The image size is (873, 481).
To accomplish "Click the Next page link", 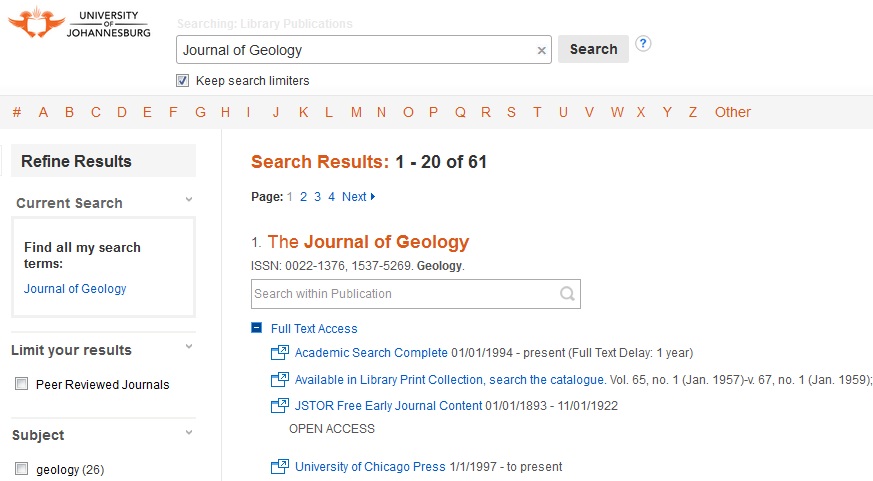I will pyautogui.click(x=354, y=197).
